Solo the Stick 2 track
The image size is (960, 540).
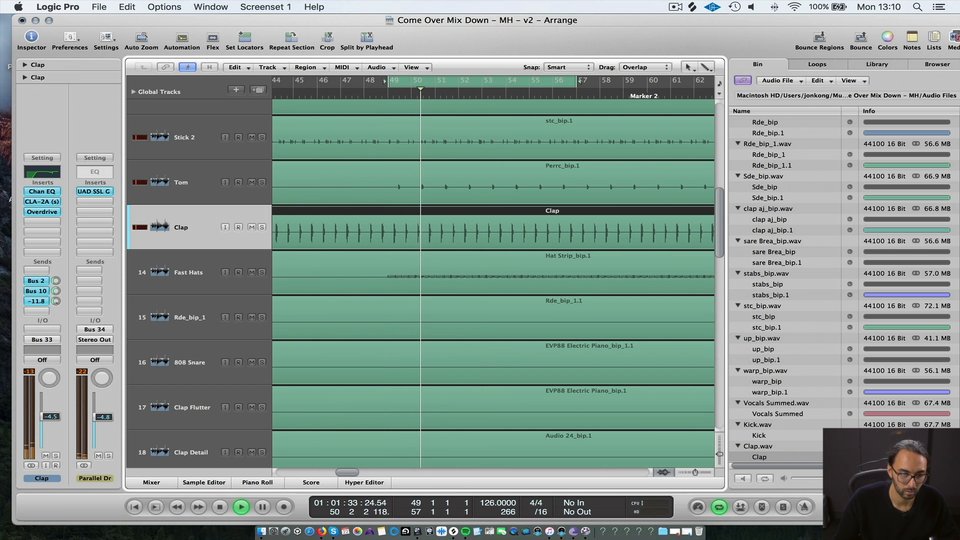[262, 137]
